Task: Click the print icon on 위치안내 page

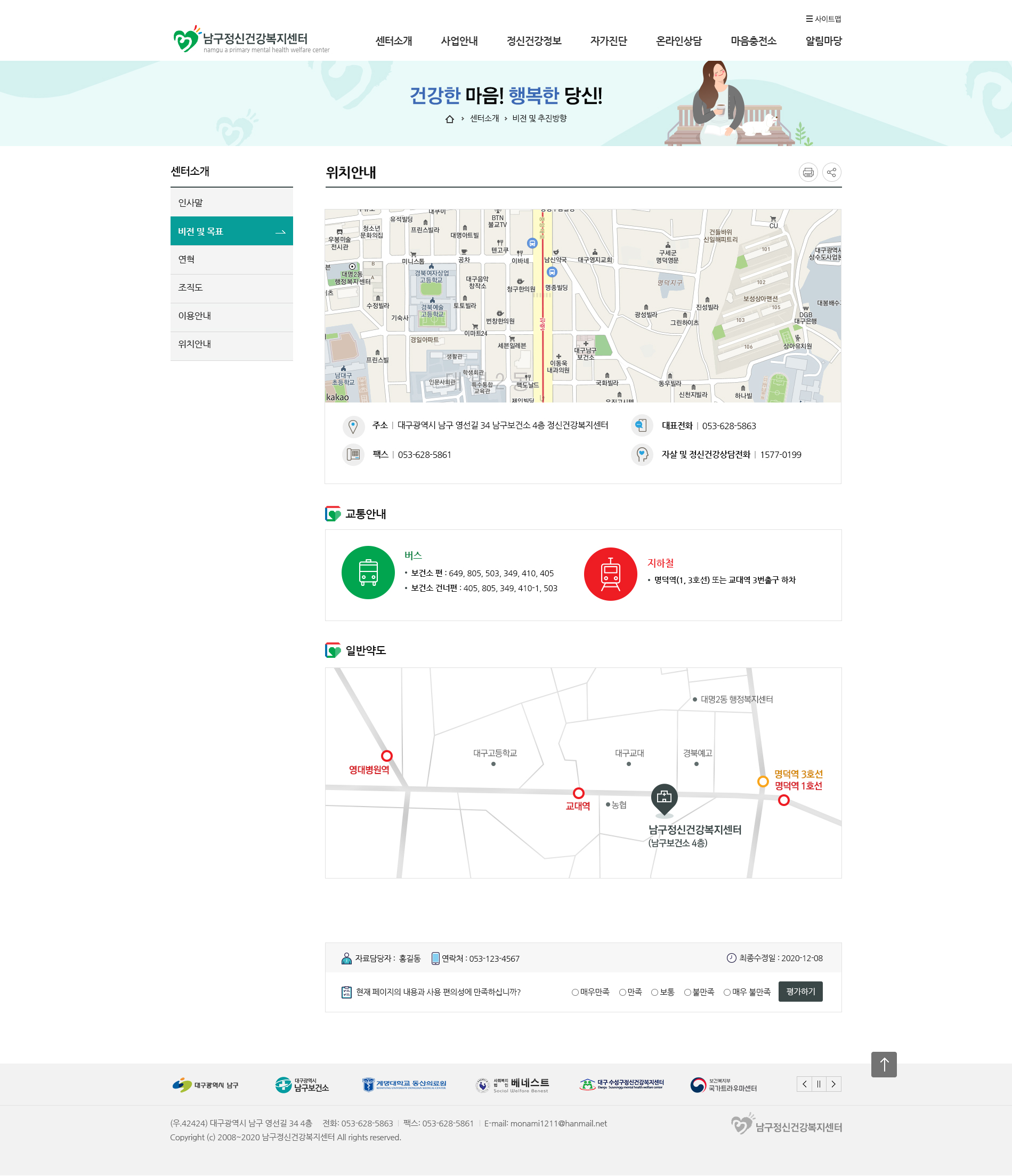Action: pos(808,173)
